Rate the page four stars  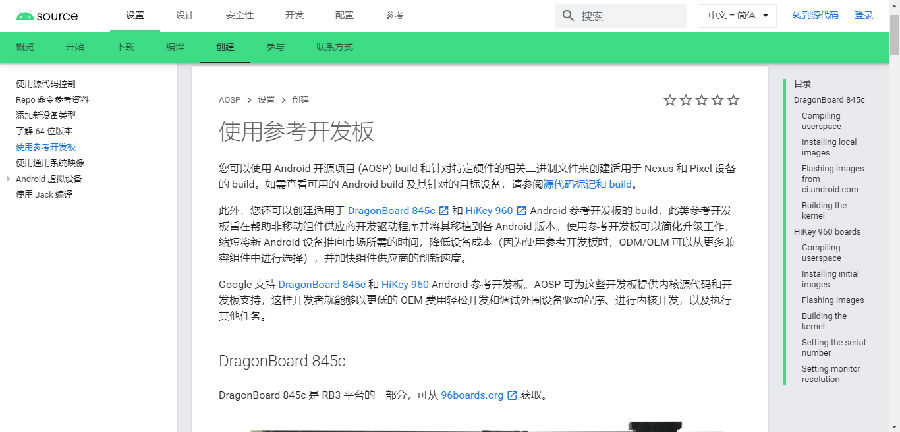click(717, 100)
